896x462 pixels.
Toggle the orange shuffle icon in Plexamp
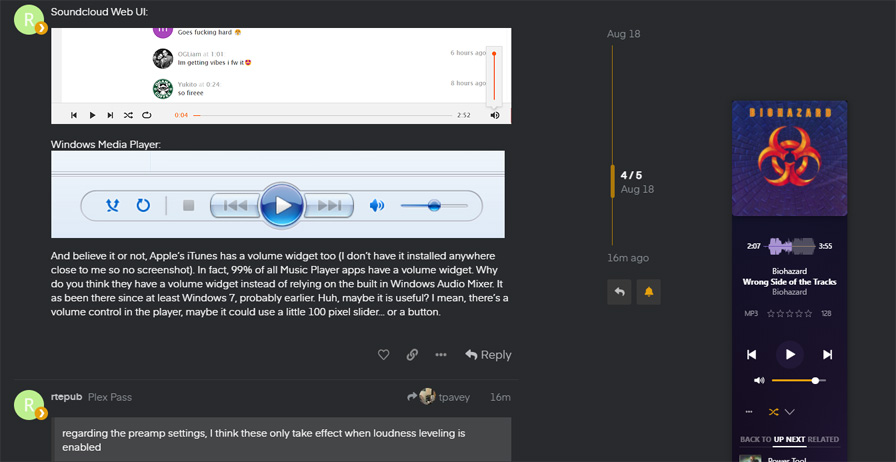pyautogui.click(x=773, y=412)
